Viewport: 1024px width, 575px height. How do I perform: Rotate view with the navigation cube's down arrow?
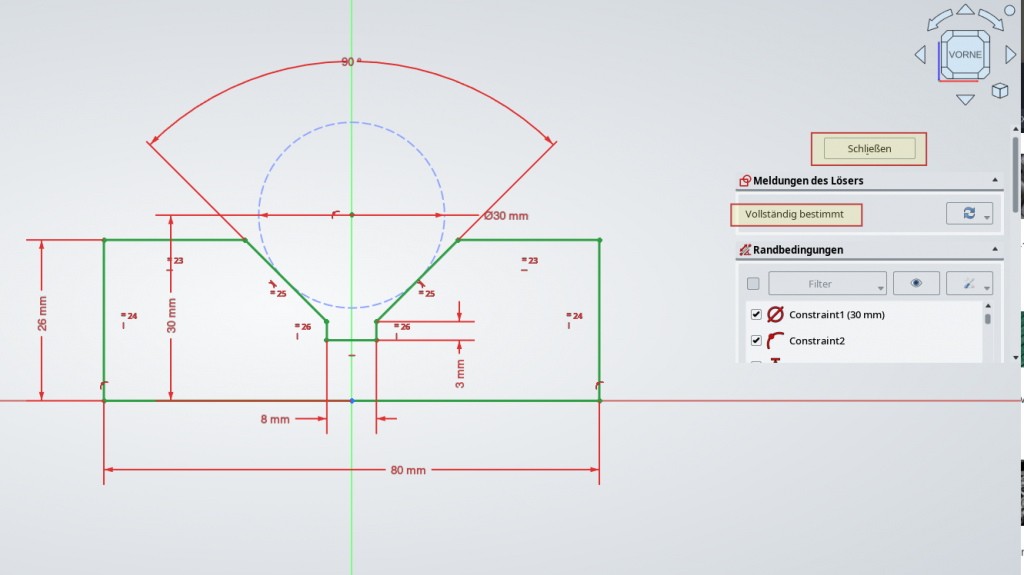[x=965, y=99]
